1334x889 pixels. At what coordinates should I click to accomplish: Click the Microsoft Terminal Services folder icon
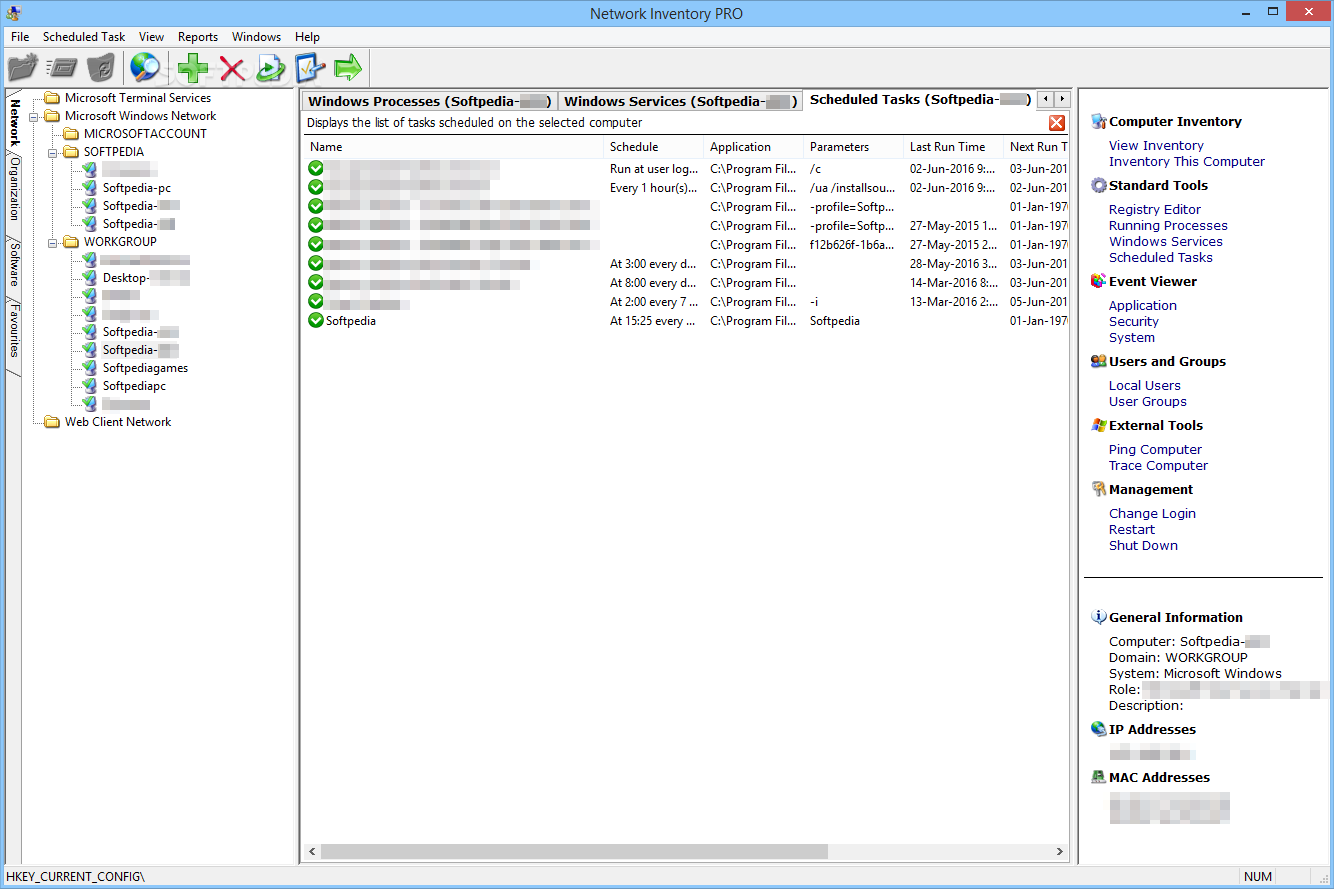[x=52, y=97]
